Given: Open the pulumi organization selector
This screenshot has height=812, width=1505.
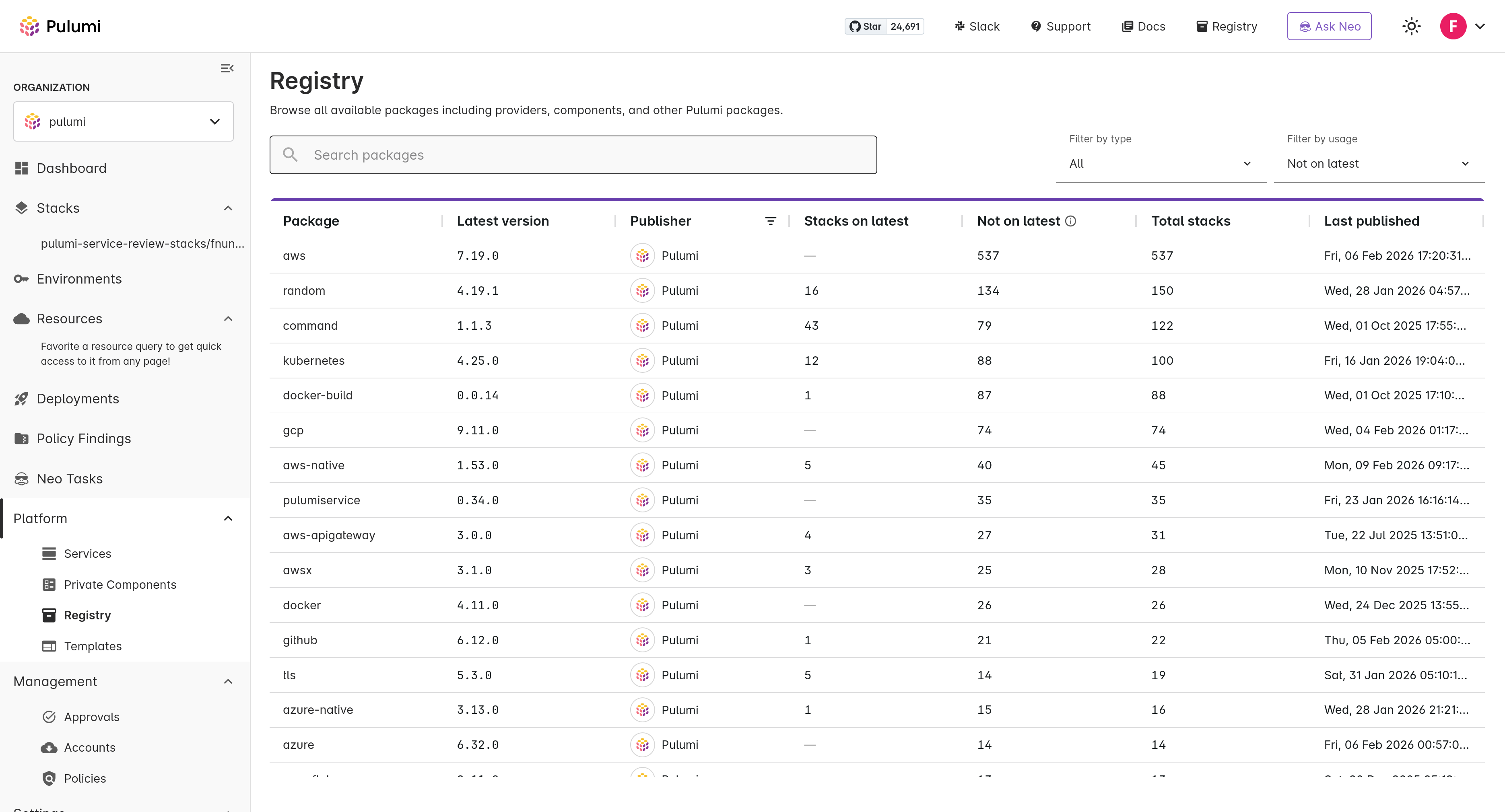Looking at the screenshot, I should [x=123, y=121].
